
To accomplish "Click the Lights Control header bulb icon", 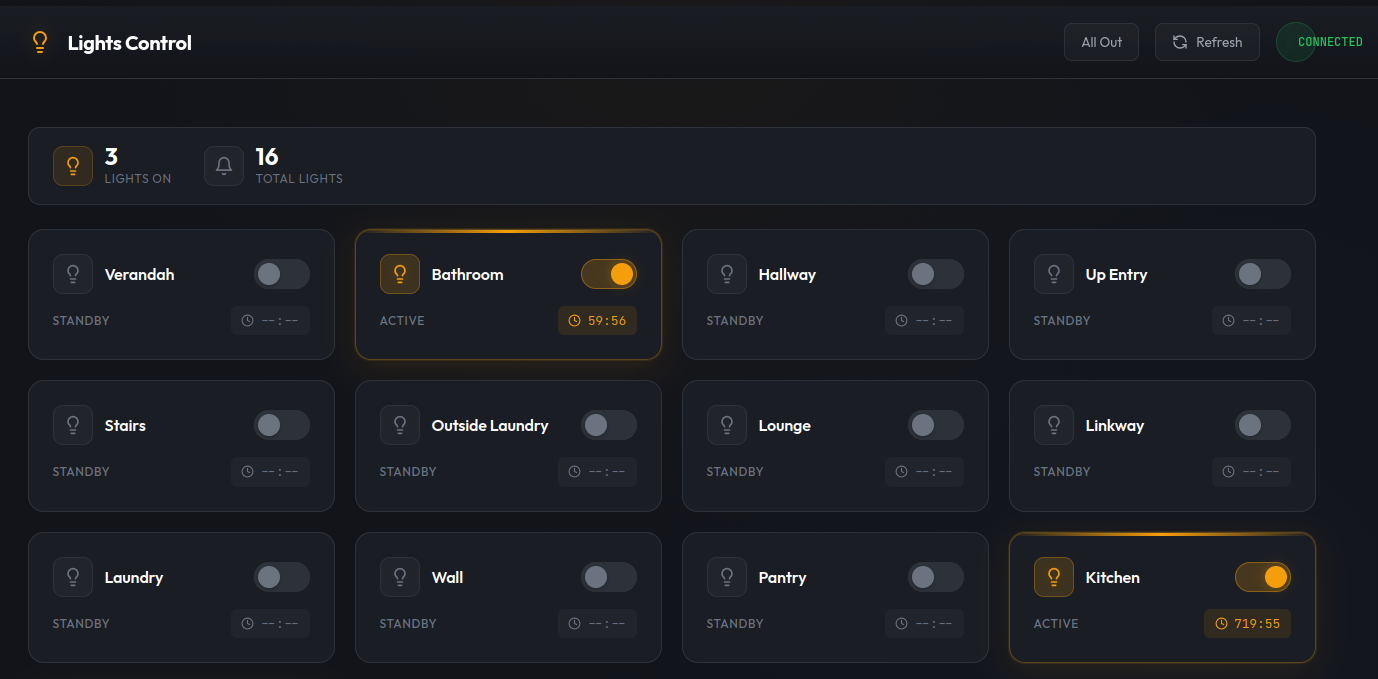I will tap(40, 42).
